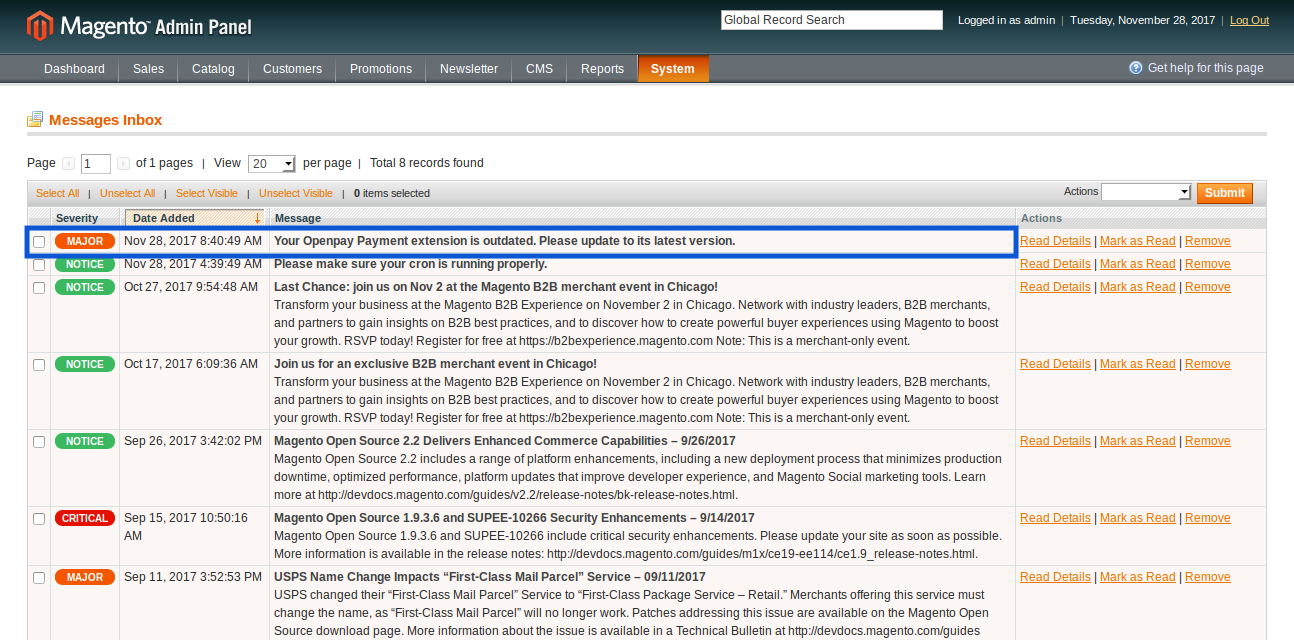This screenshot has height=640, width=1294.
Task: Open the System menu
Action: (672, 69)
